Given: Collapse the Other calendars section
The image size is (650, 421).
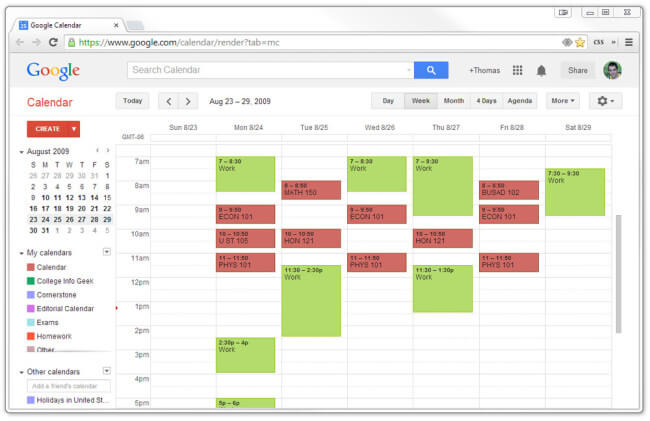Looking at the screenshot, I should [x=22, y=372].
